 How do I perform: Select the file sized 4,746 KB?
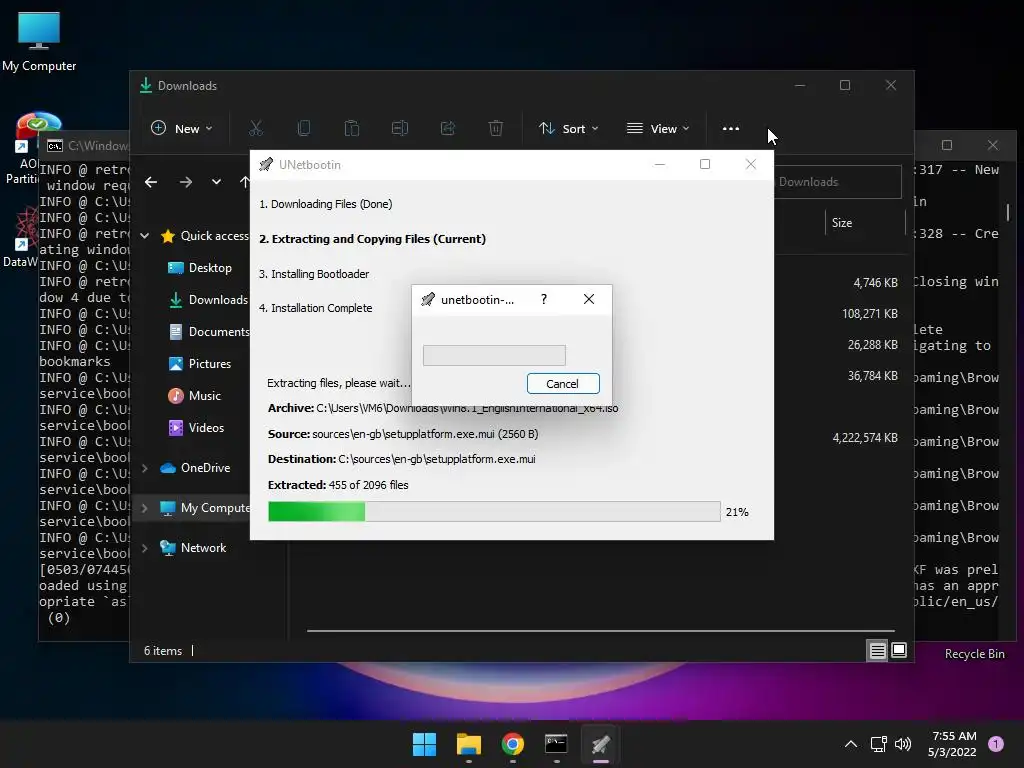click(875, 283)
